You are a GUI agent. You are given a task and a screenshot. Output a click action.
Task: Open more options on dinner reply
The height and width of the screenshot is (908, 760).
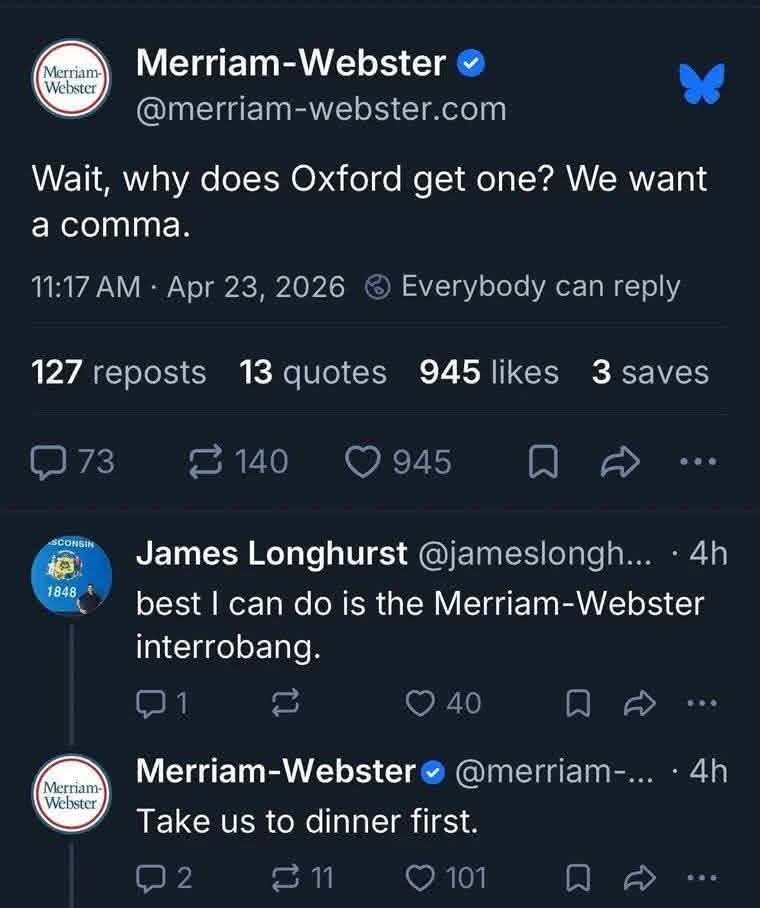point(702,878)
